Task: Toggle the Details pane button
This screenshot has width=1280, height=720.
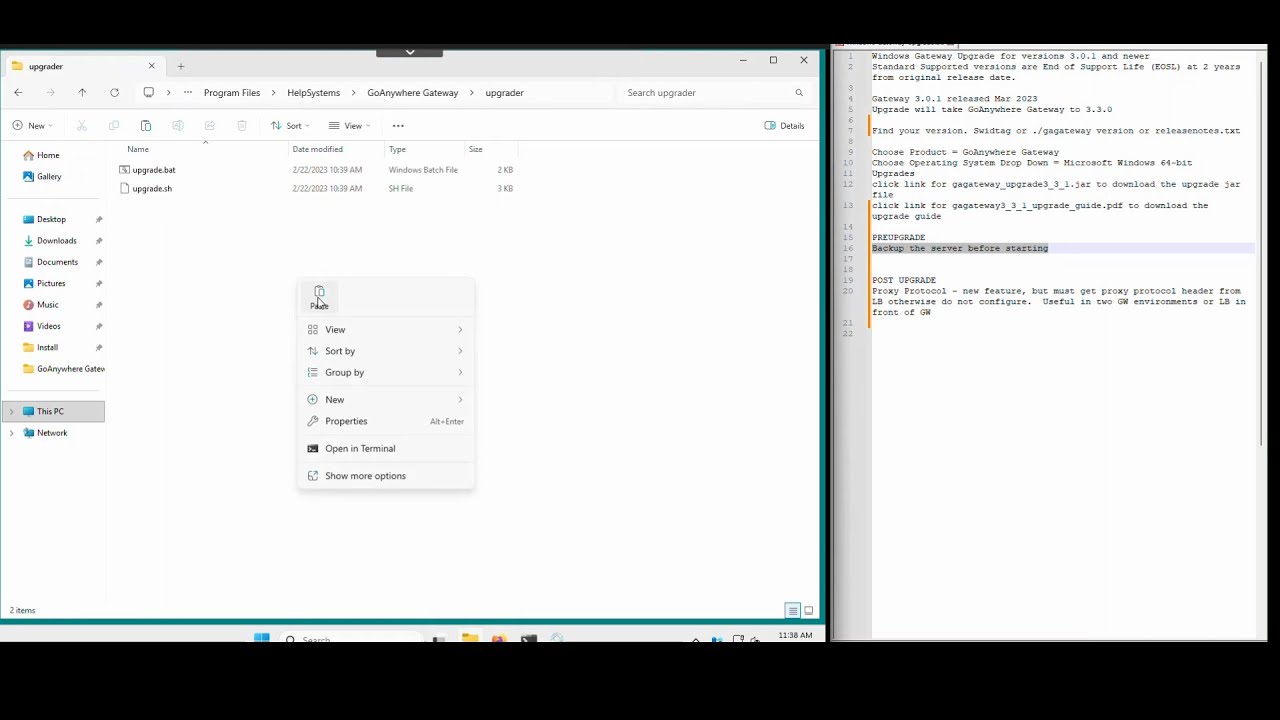Action: [785, 126]
